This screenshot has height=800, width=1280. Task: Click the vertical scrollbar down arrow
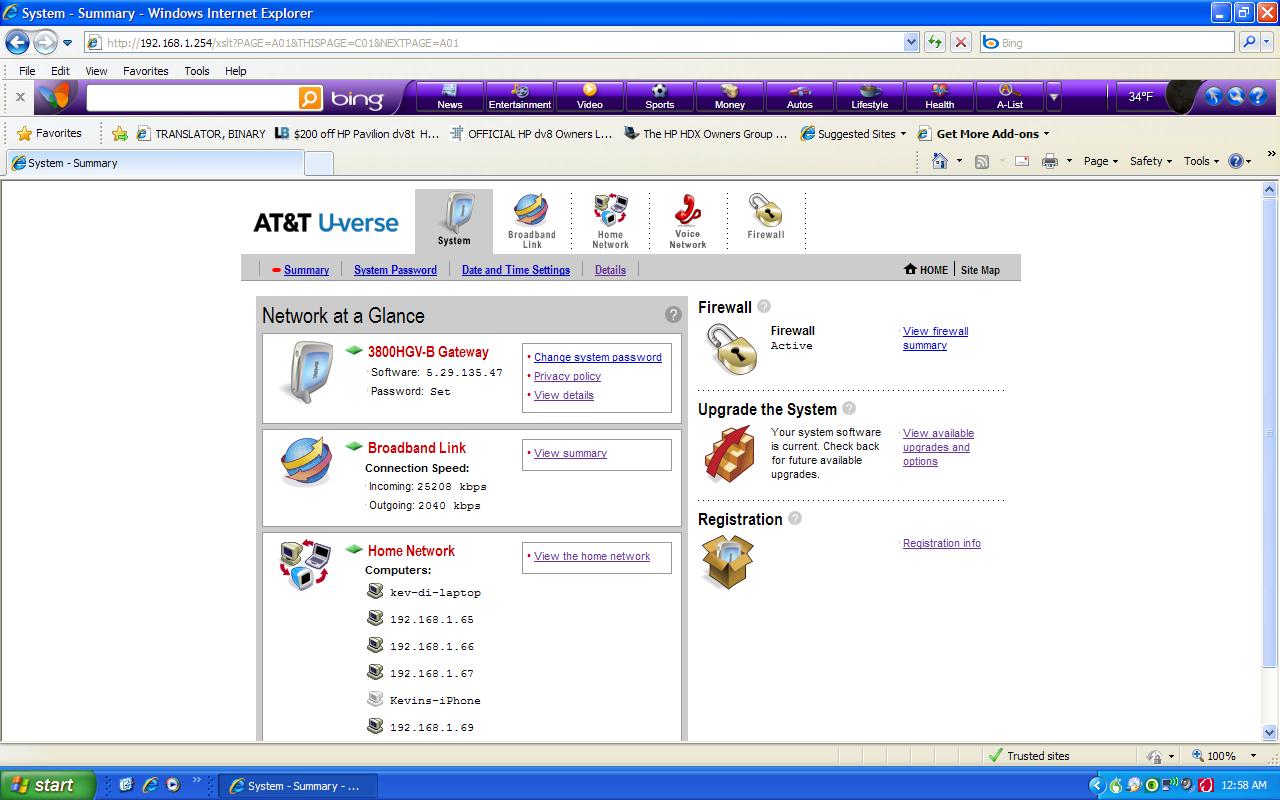coord(1270,731)
